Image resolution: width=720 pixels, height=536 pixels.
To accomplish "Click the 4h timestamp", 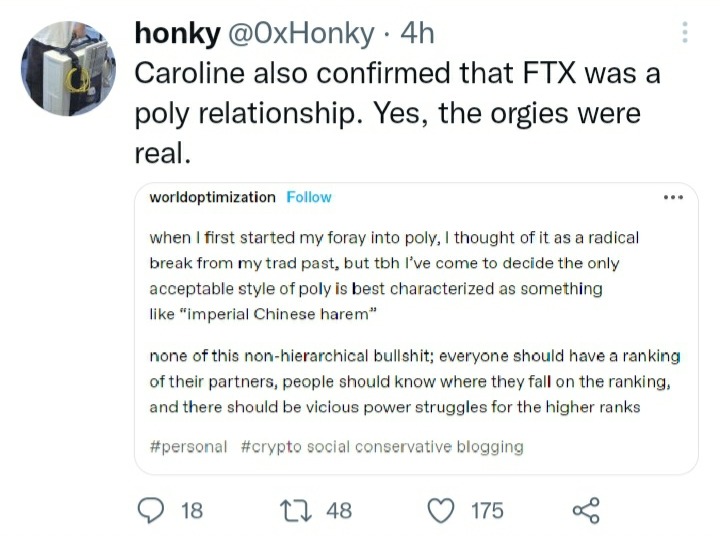I will (x=416, y=33).
